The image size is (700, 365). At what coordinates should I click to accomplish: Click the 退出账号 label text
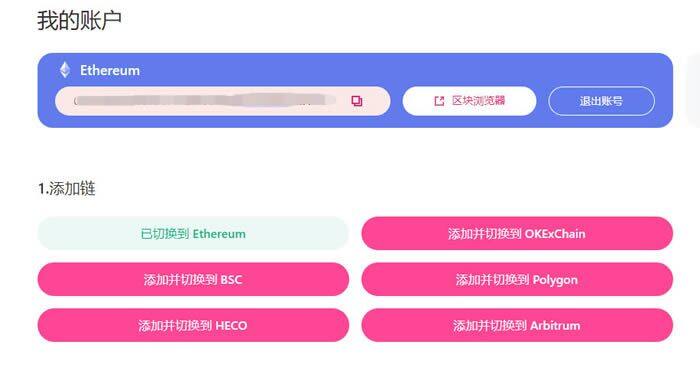(601, 101)
